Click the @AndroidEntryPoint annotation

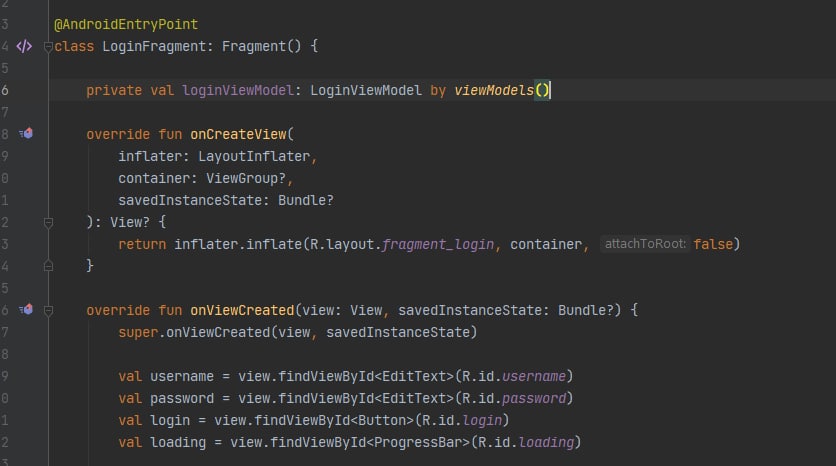[x=126, y=24]
